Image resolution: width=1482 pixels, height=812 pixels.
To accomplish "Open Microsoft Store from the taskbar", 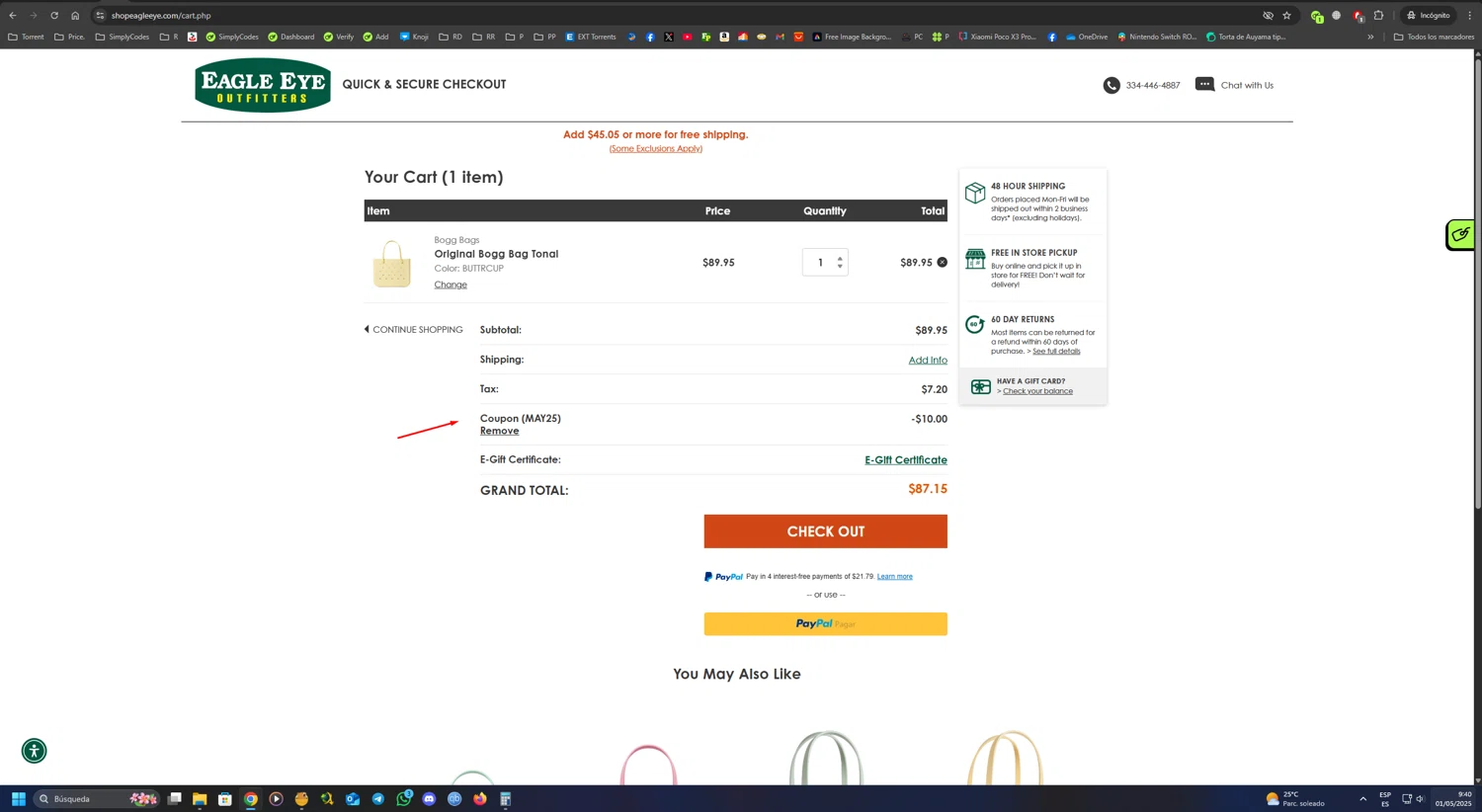I will (225, 799).
